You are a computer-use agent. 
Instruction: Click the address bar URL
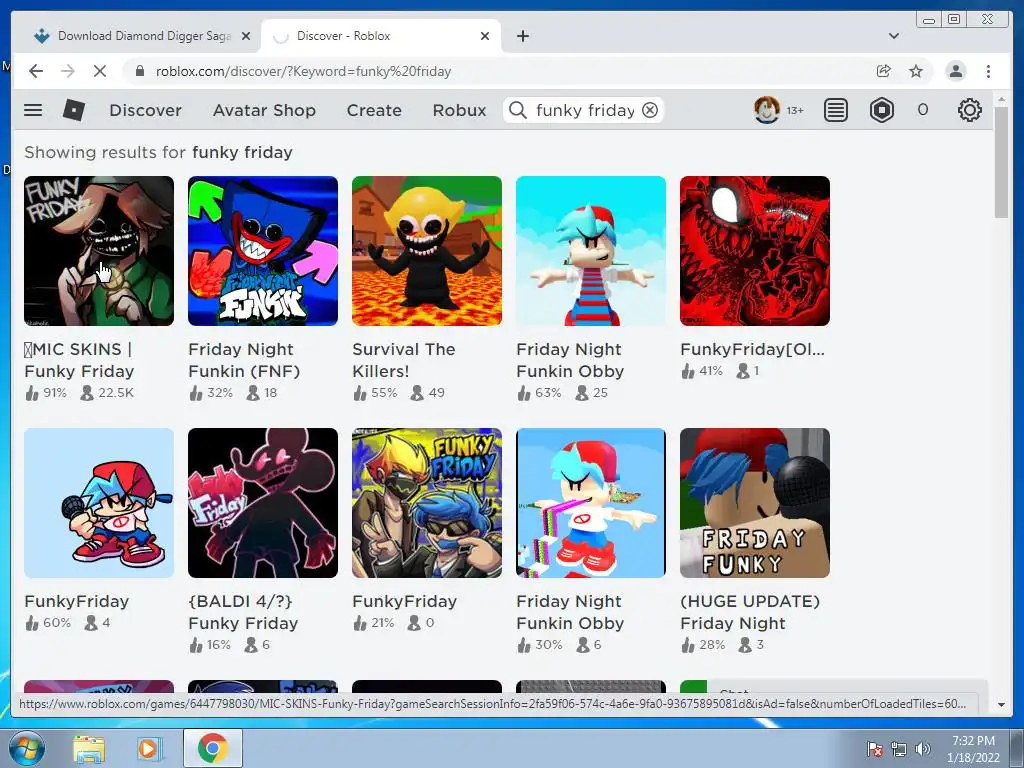point(303,71)
